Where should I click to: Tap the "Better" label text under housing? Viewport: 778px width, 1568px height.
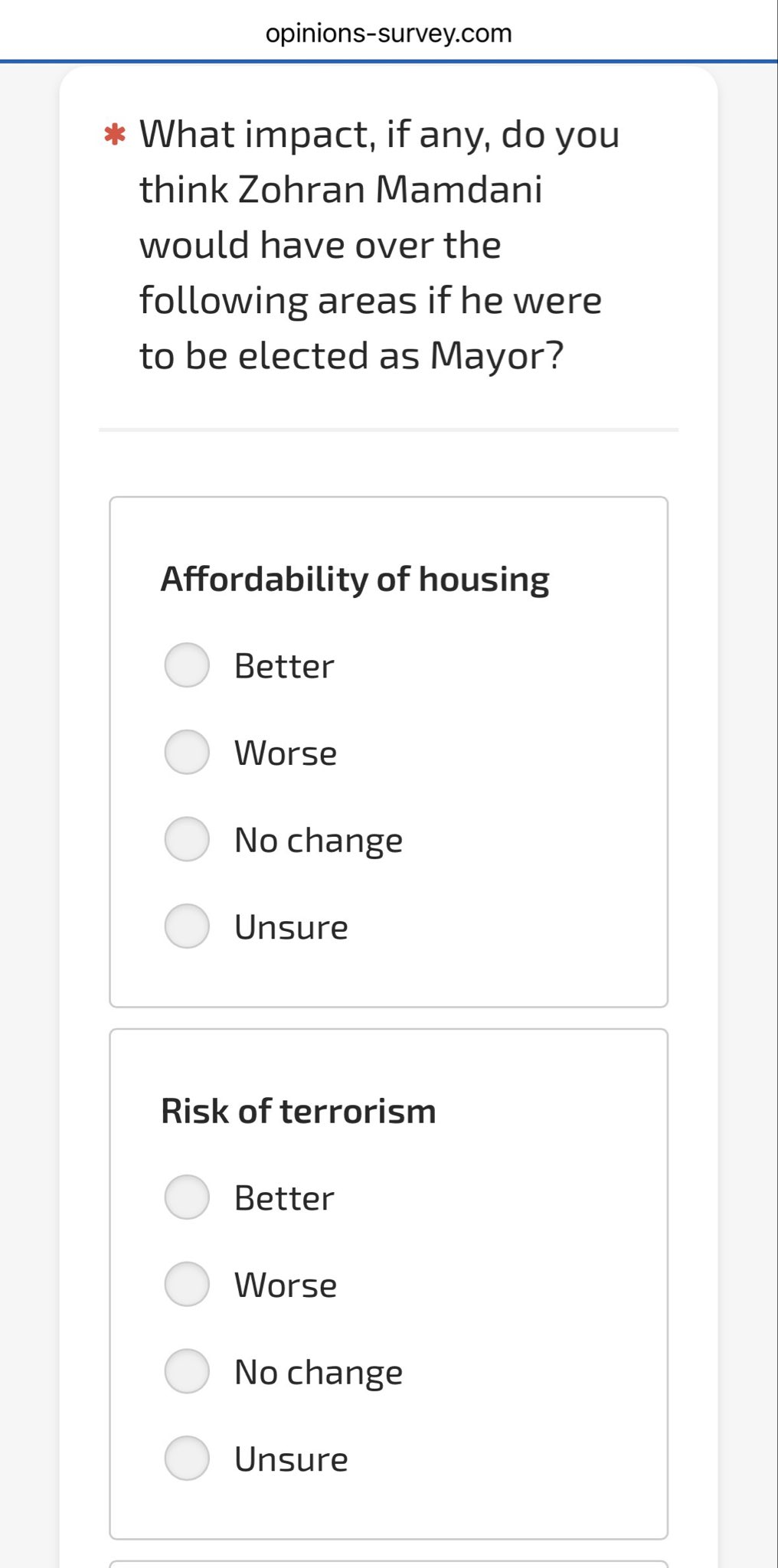[284, 666]
